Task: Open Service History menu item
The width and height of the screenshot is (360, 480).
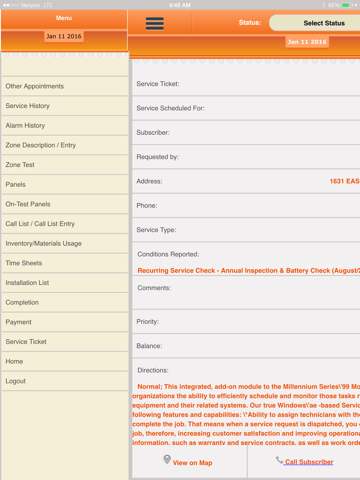Action: coord(65,106)
